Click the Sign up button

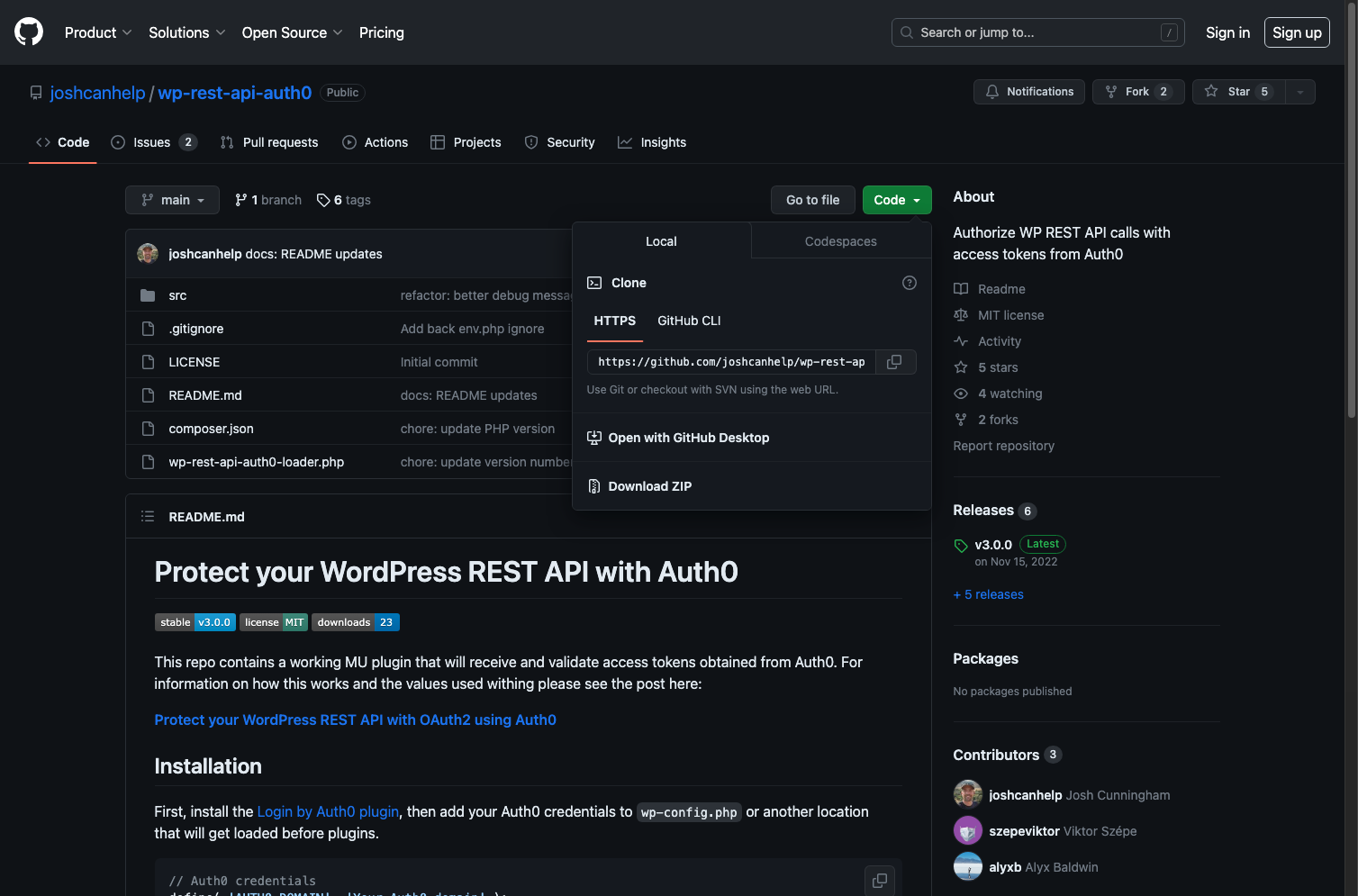[1297, 32]
